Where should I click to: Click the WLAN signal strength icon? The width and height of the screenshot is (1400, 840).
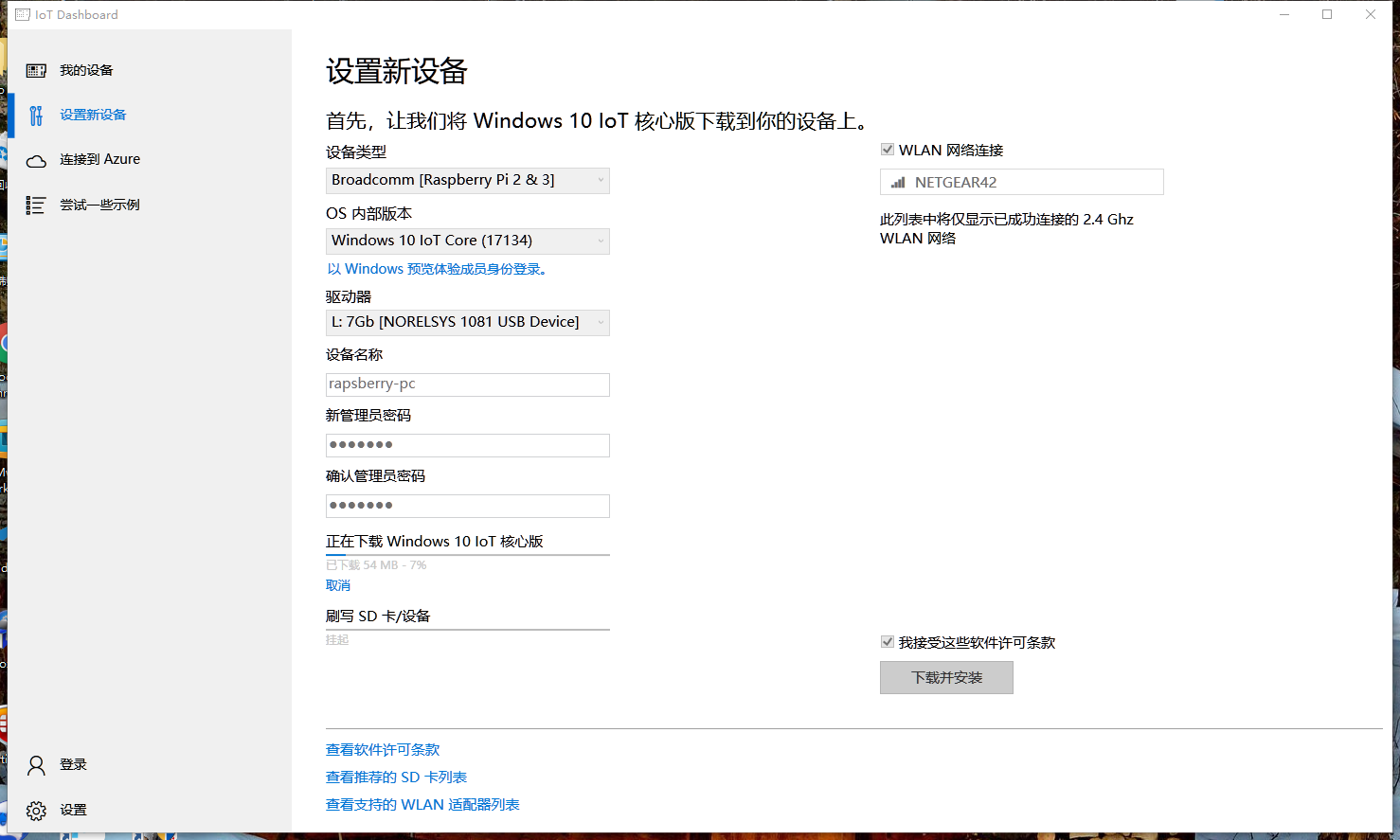[898, 183]
